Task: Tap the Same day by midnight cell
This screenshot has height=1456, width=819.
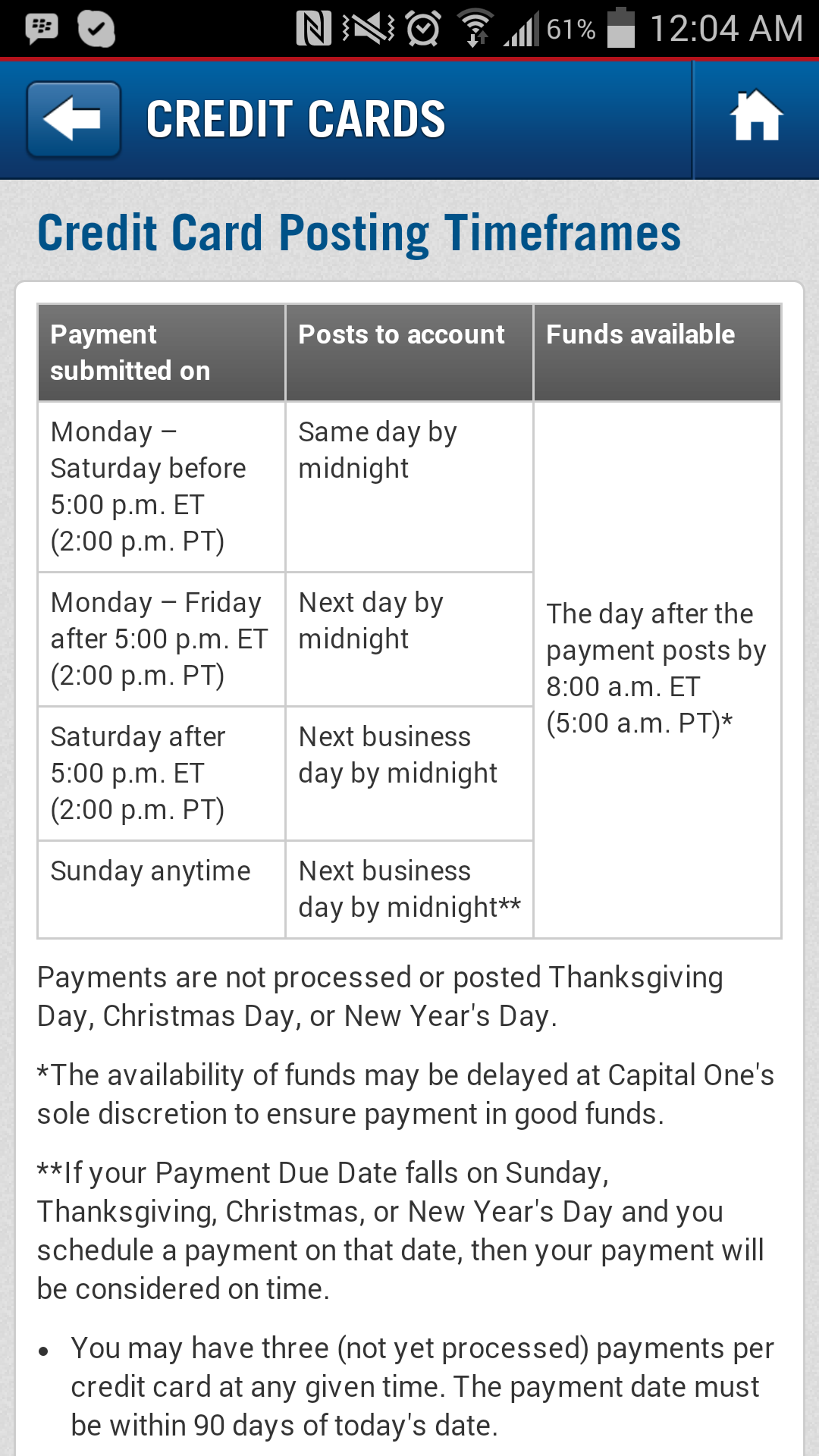Action: pos(409,486)
